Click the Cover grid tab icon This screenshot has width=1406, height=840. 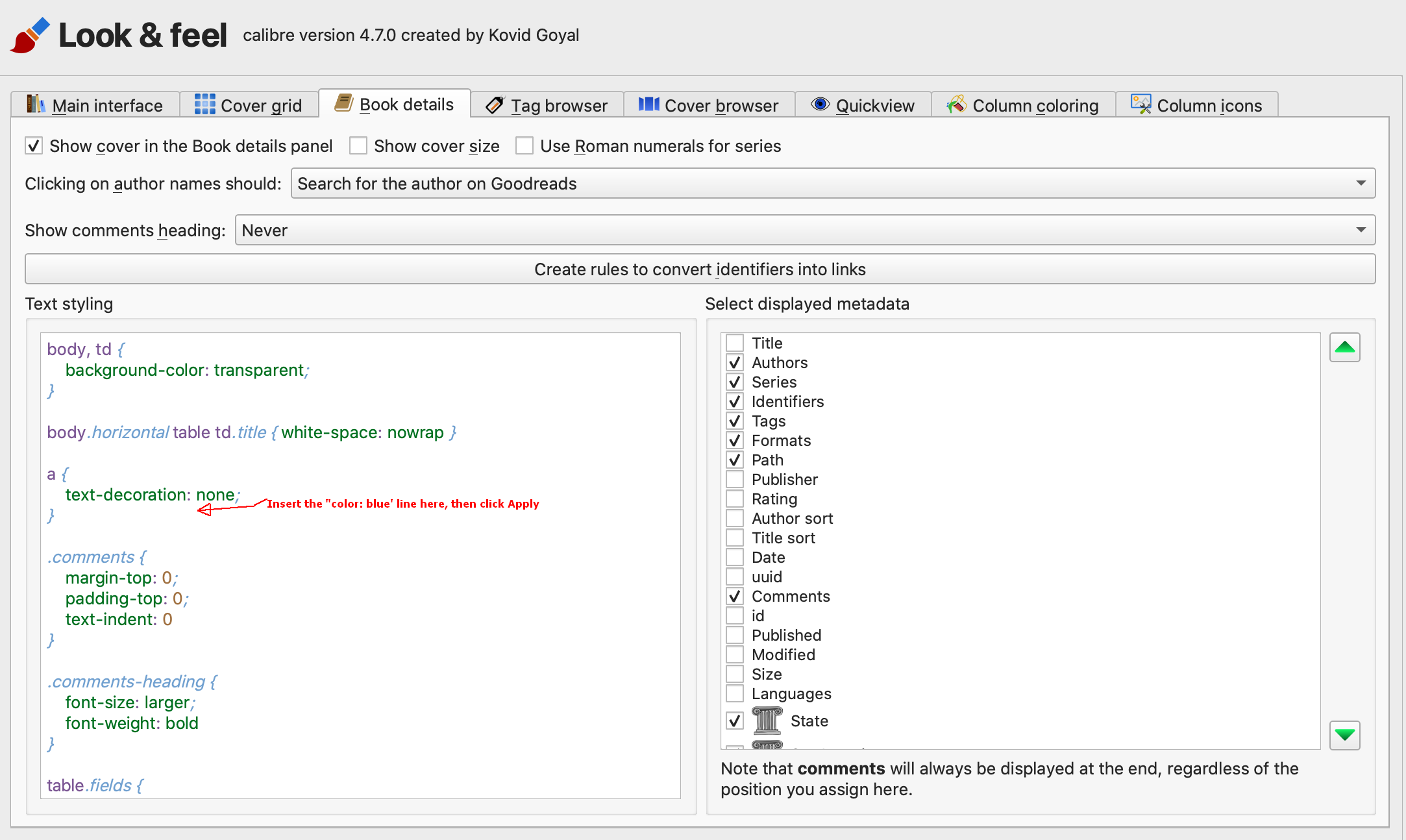(x=204, y=105)
